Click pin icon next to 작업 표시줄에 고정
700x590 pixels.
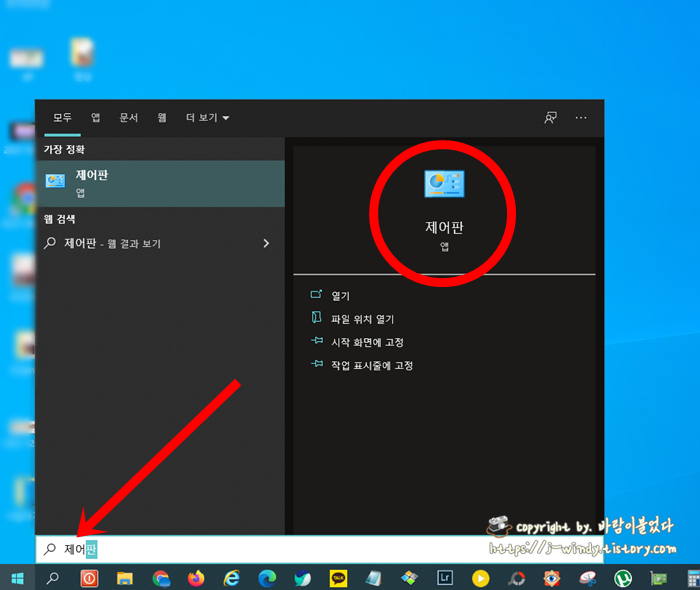click(317, 364)
